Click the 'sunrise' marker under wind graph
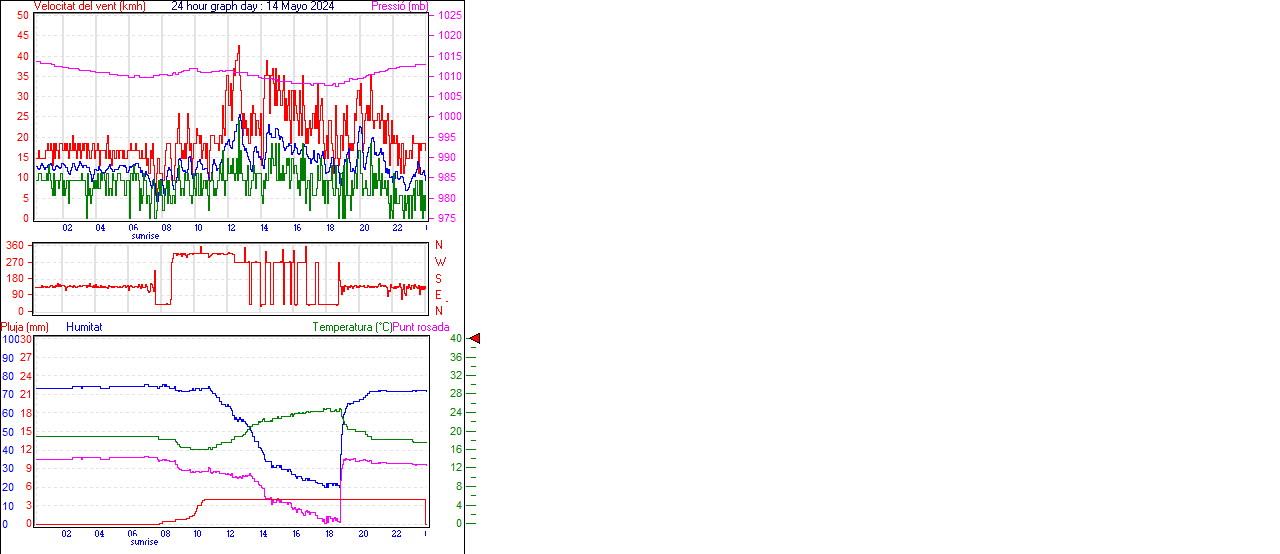Image resolution: width=1280 pixels, height=554 pixels. click(x=145, y=236)
